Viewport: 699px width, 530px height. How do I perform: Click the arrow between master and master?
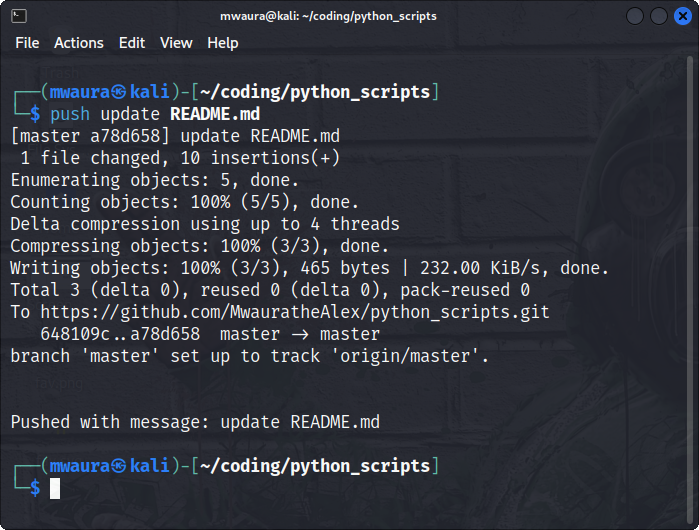pos(300,334)
